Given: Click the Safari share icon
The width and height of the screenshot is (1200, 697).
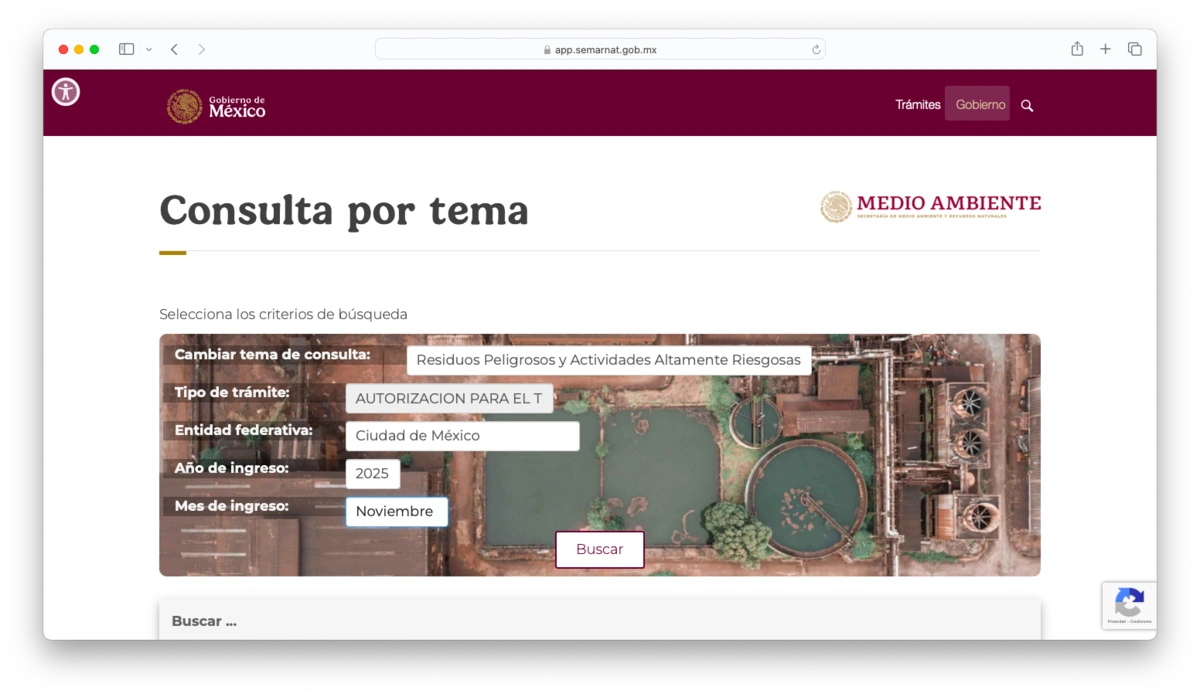Looking at the screenshot, I should pyautogui.click(x=1076, y=48).
